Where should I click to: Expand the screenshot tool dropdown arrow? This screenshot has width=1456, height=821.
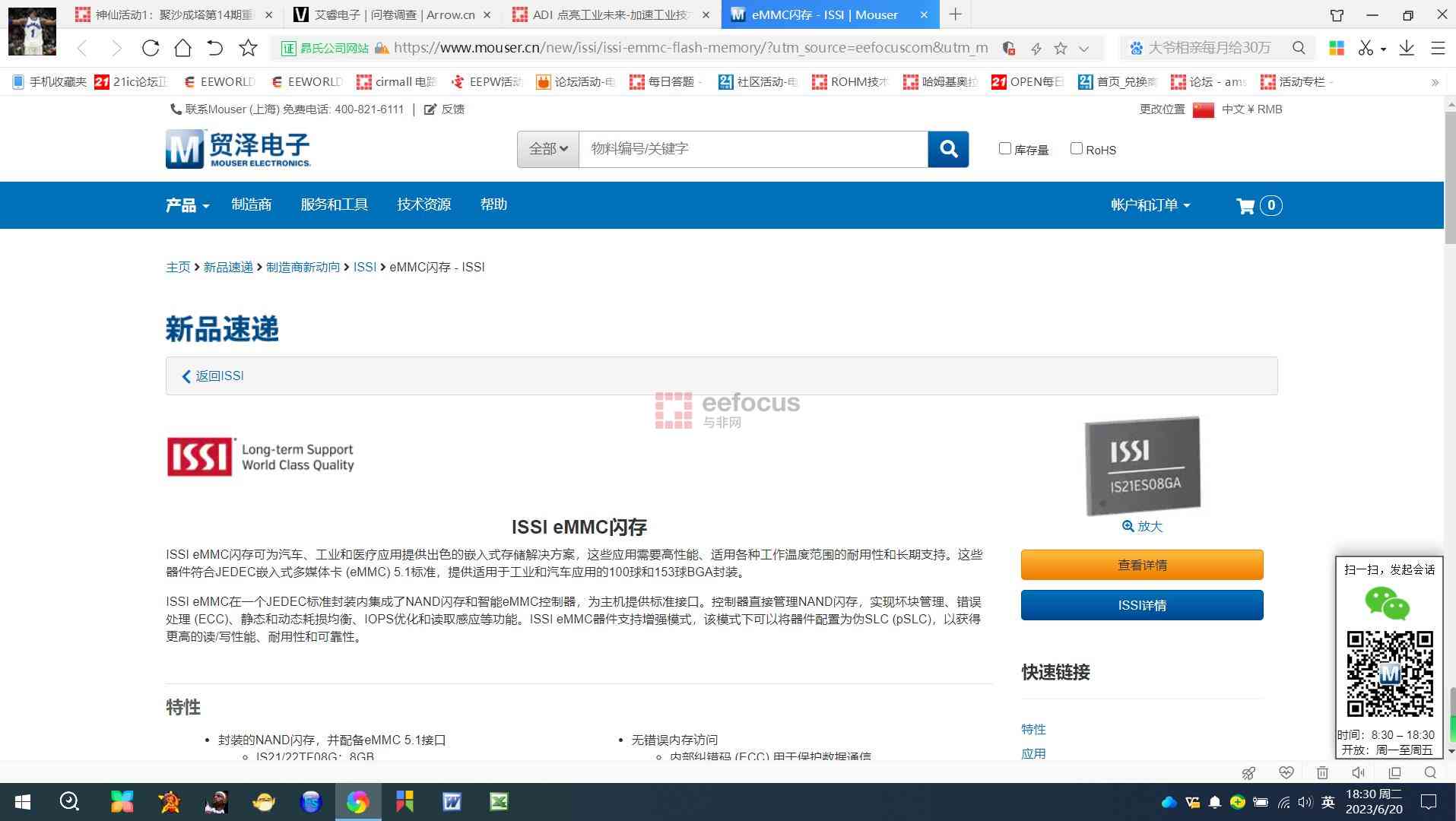click(x=1383, y=49)
